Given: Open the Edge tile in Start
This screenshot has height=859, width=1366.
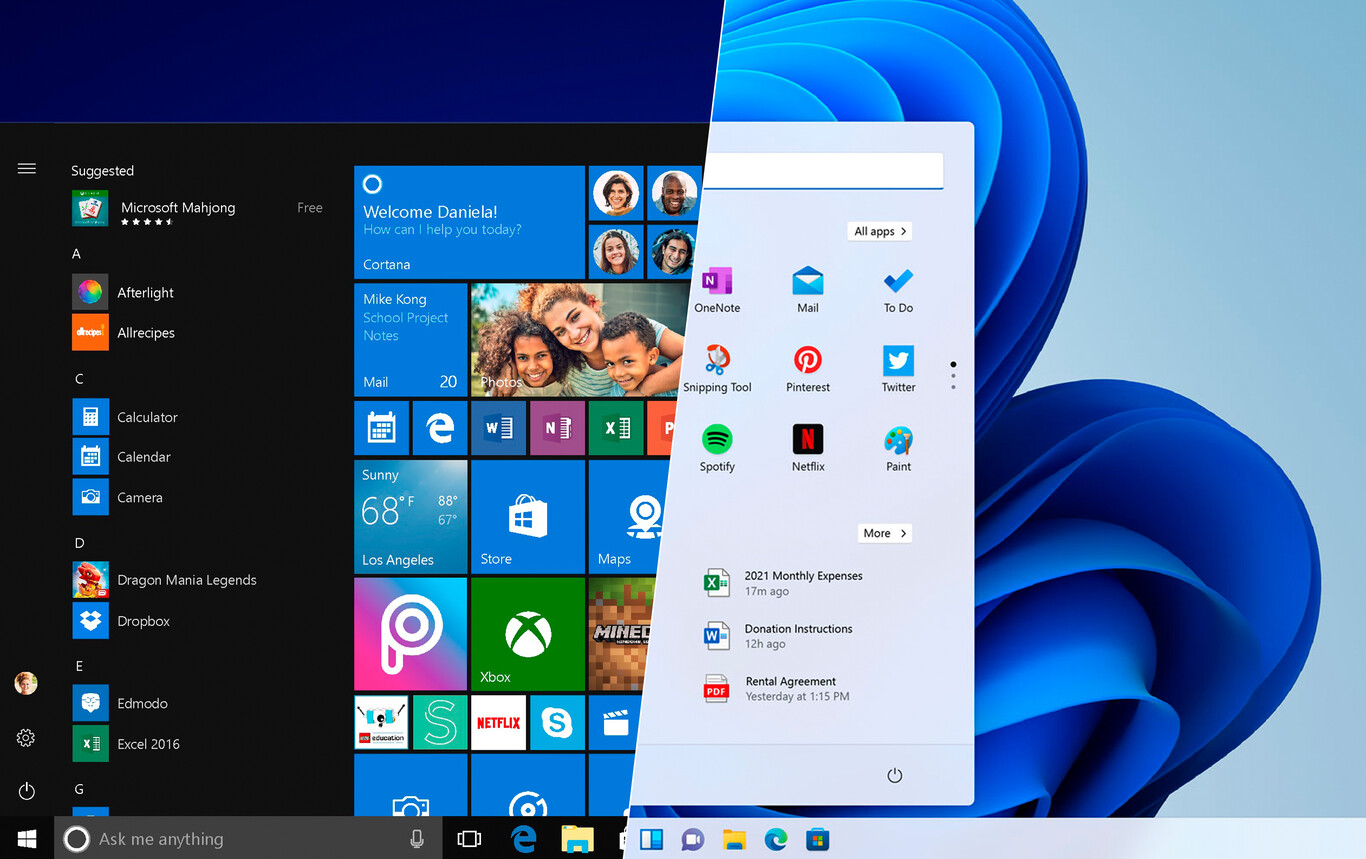Looking at the screenshot, I should [440, 428].
